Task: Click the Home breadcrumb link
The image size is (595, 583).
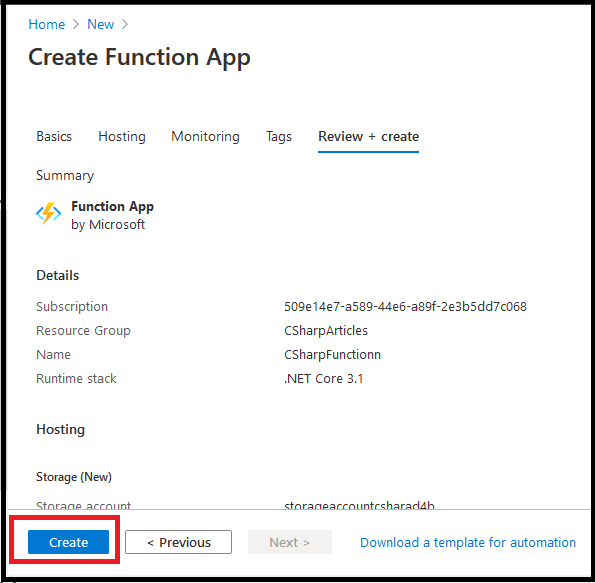Action: tap(47, 24)
